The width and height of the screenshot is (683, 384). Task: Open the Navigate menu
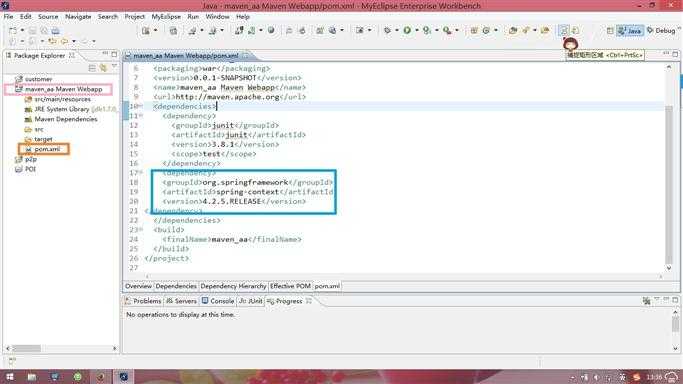click(x=78, y=17)
